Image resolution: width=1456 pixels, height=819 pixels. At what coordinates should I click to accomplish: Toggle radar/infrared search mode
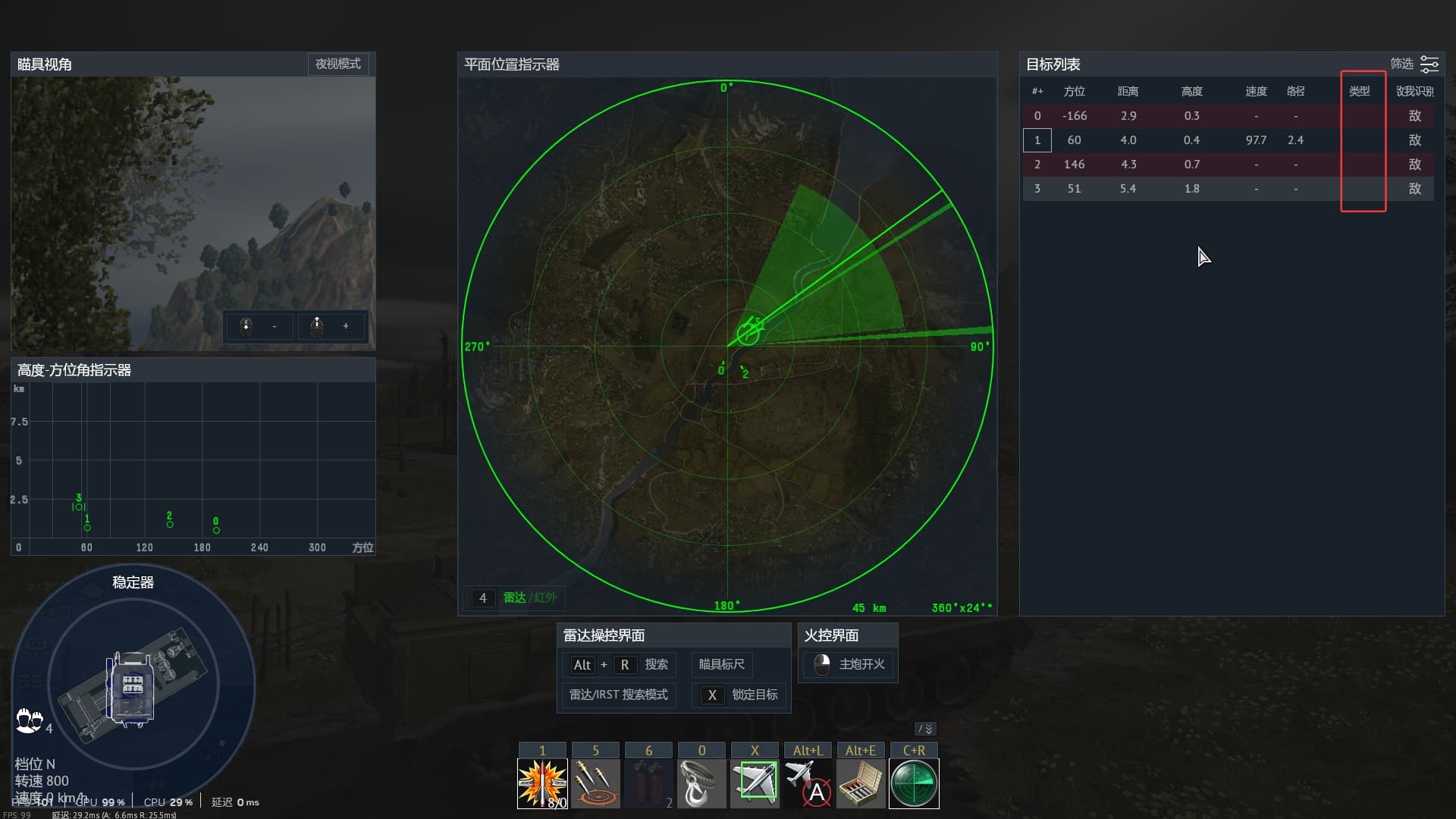618,695
